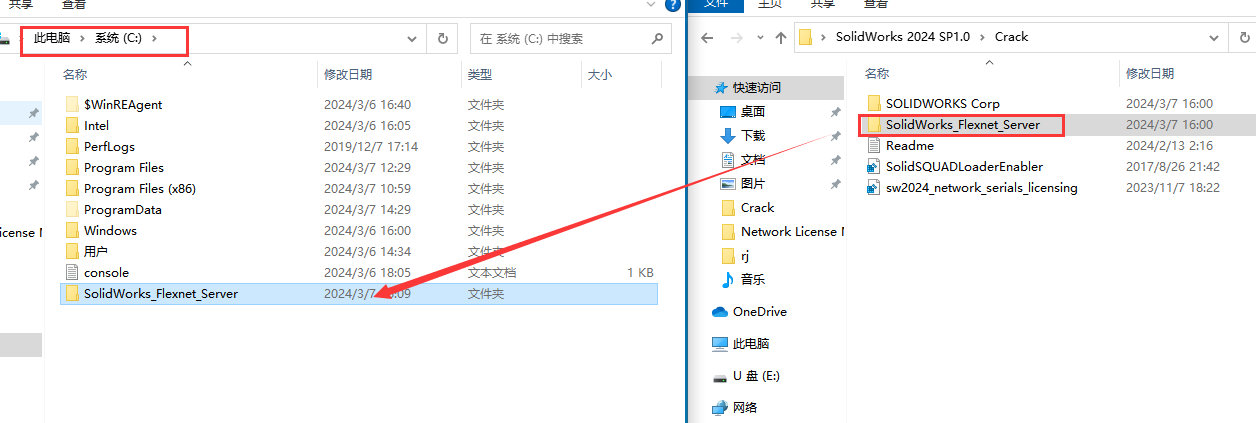This screenshot has height=423, width=1256.
Task: Open the Network License folder in sidebar
Action: (x=792, y=231)
